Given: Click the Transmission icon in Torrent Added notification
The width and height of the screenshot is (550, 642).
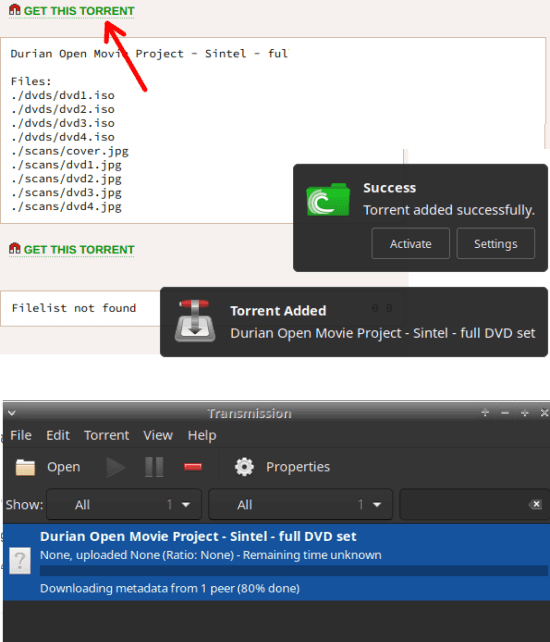Looking at the screenshot, I should pos(195,321).
